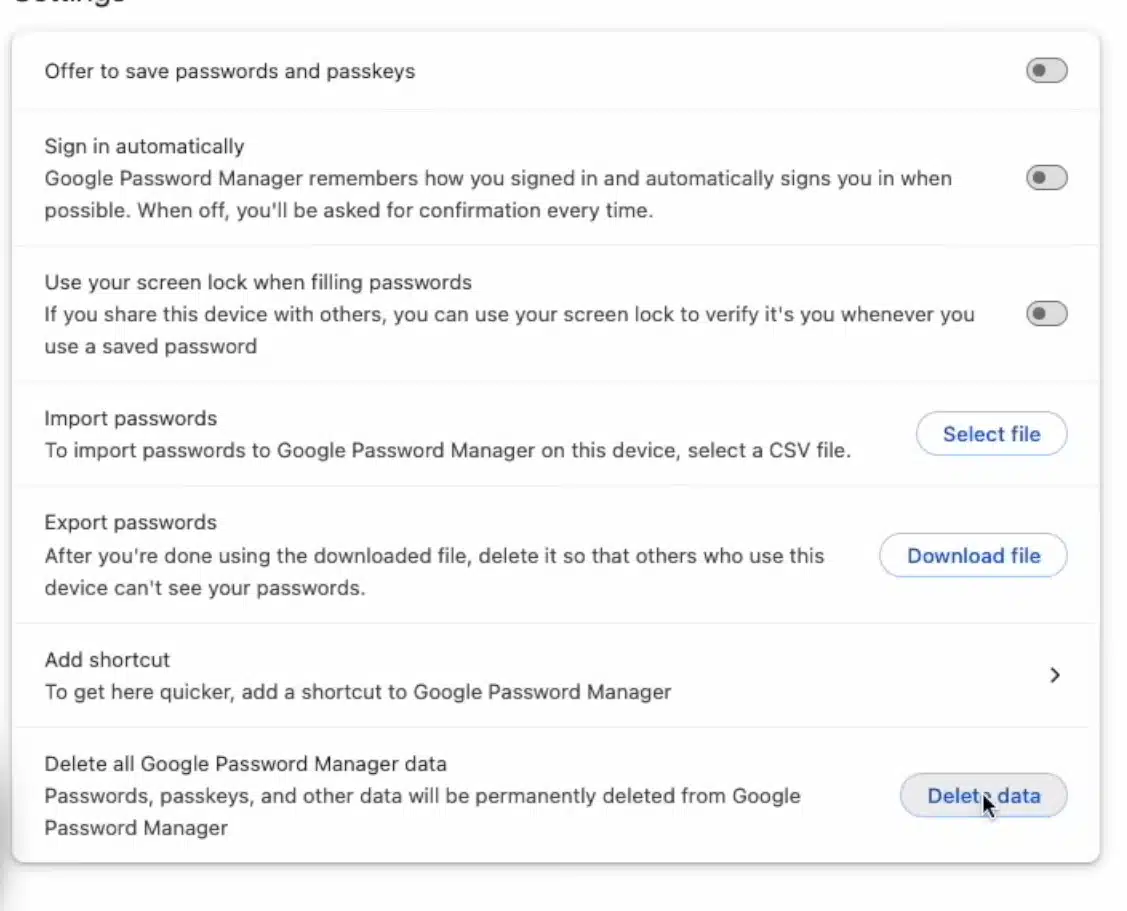
Task: Click the Delete all Google Password Manager data row
Action: pos(400,795)
